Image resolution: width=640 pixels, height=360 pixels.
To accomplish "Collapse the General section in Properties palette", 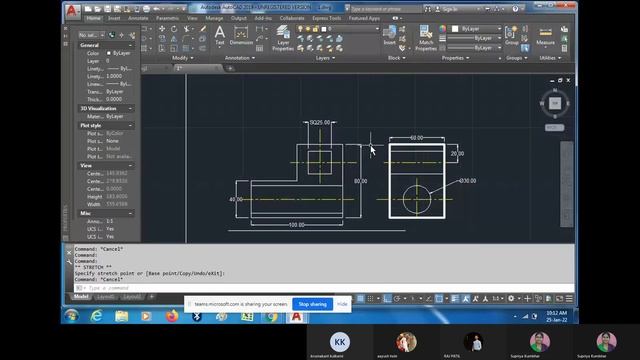I will [x=130, y=45].
